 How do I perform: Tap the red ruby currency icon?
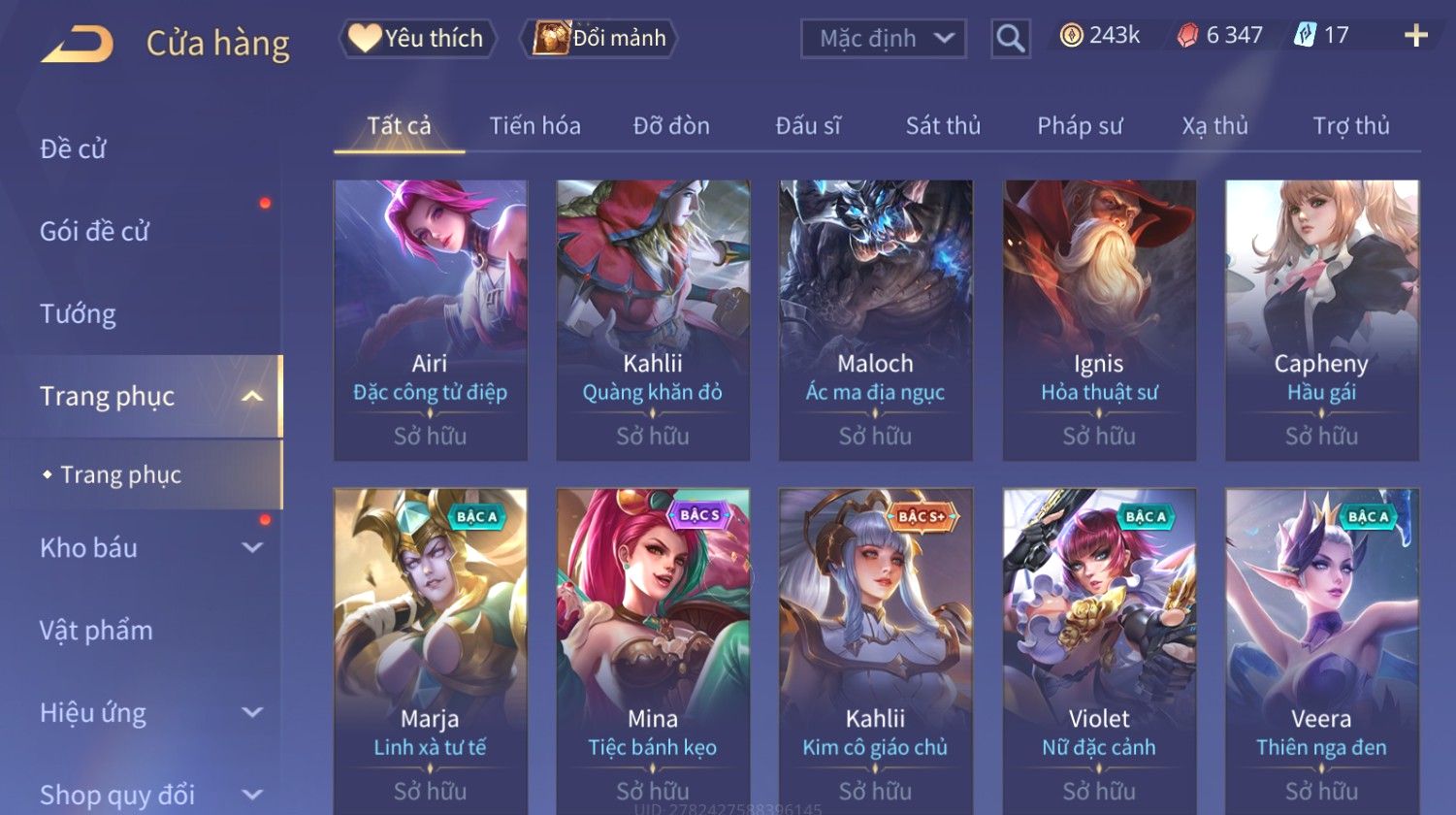1188,36
